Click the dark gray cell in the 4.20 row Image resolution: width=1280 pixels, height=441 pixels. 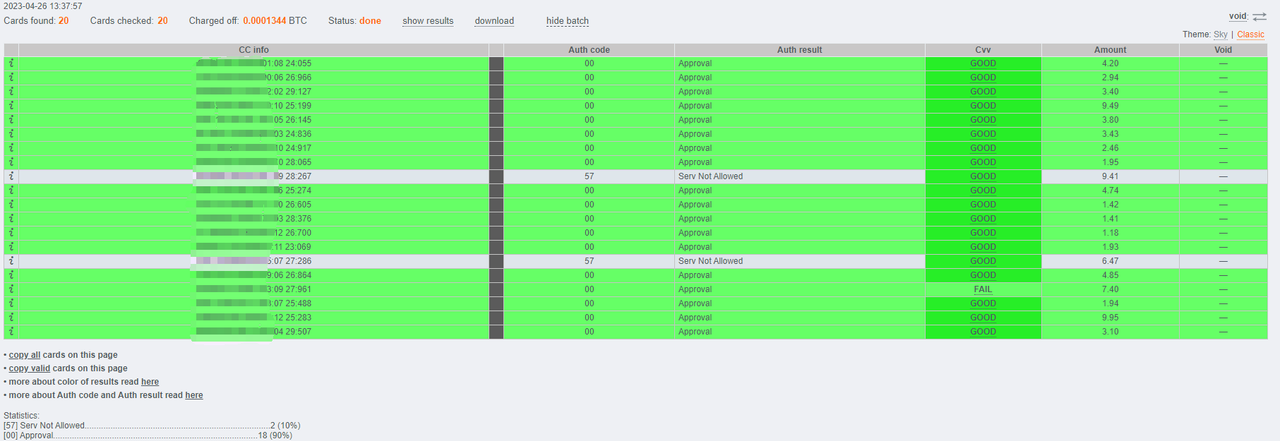(496, 63)
